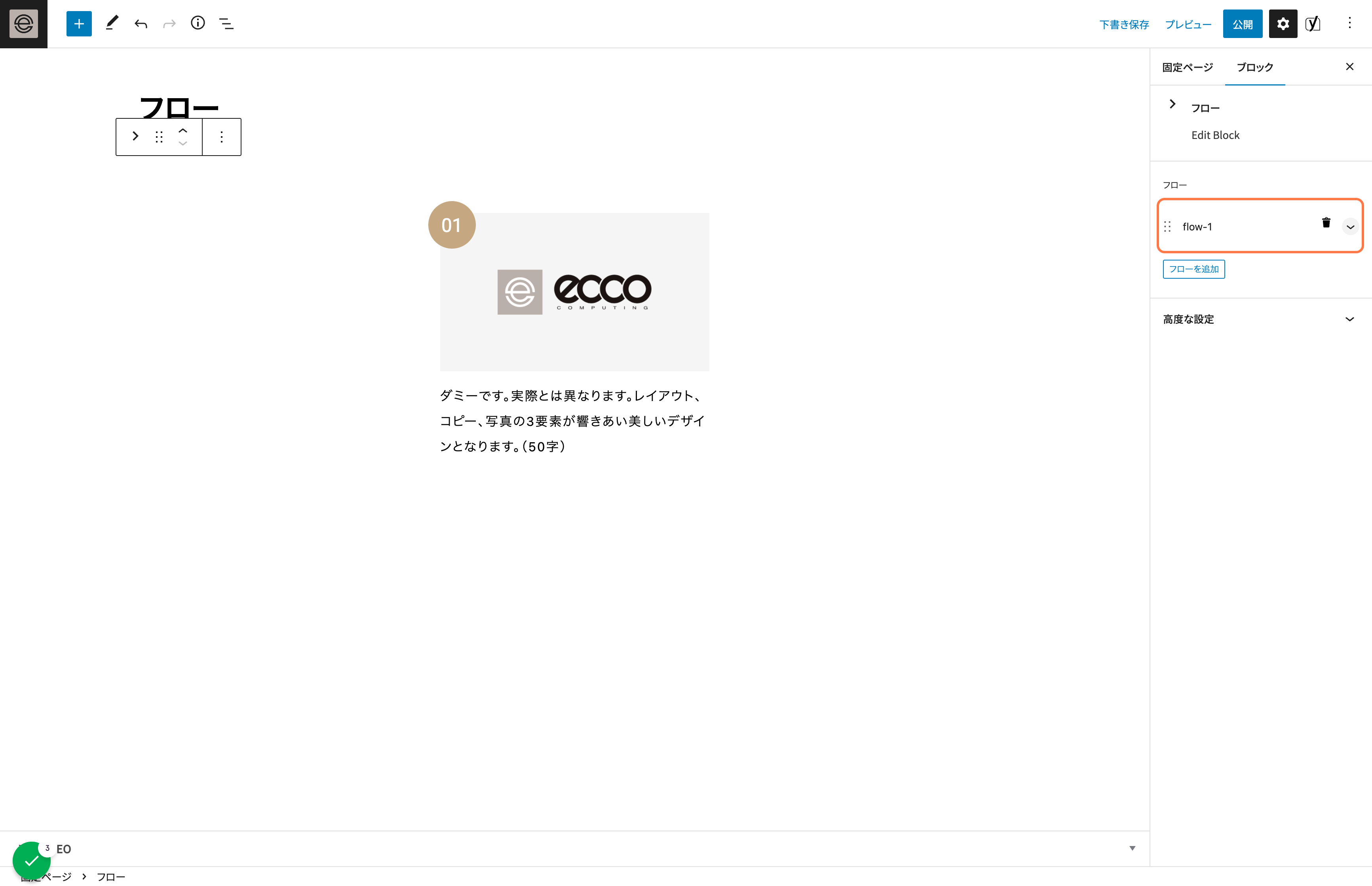Click the ecco computing logo image
Screen dimensions: 1372x886
point(574,292)
